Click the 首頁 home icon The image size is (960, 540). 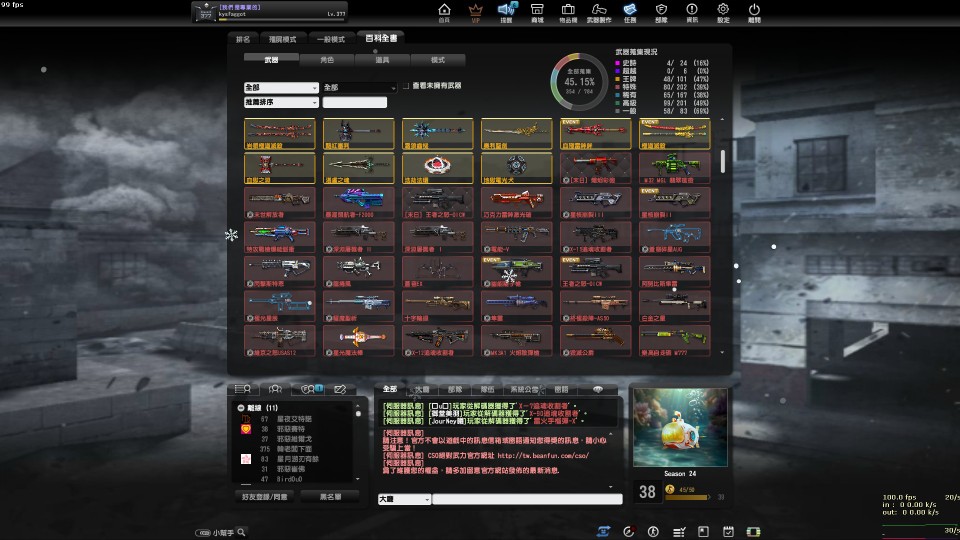click(445, 12)
